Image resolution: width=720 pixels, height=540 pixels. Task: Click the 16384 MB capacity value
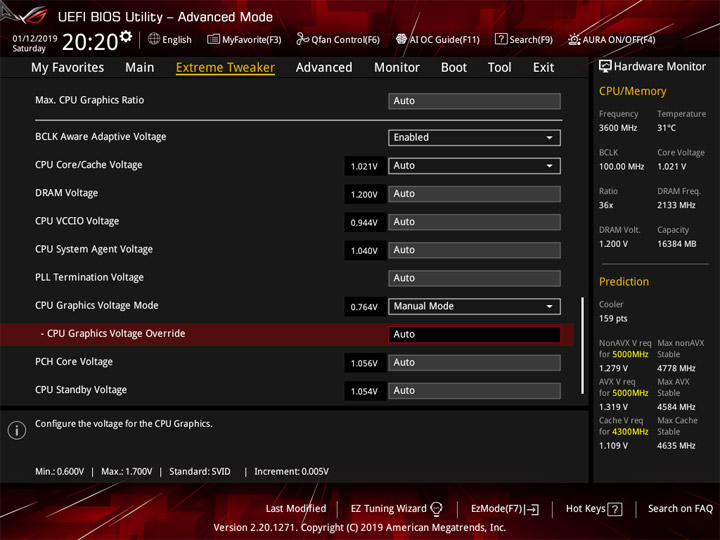click(676, 244)
